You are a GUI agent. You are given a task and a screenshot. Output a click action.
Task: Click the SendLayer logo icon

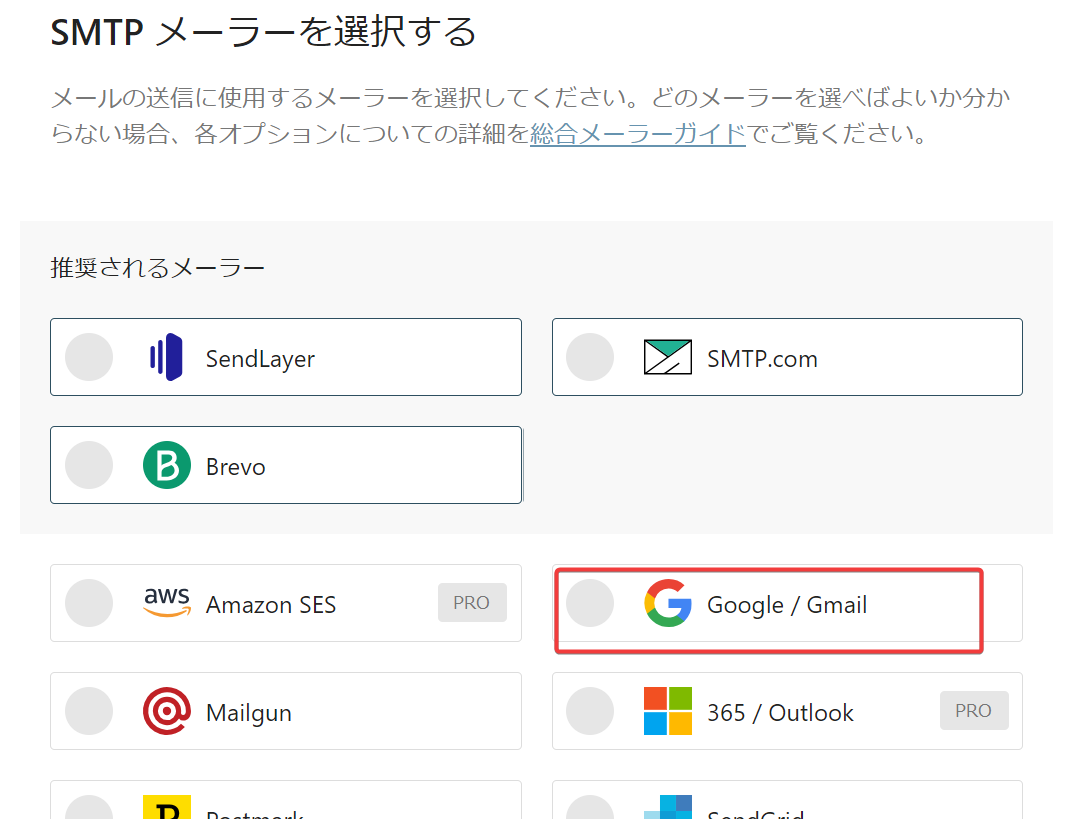click(x=166, y=357)
